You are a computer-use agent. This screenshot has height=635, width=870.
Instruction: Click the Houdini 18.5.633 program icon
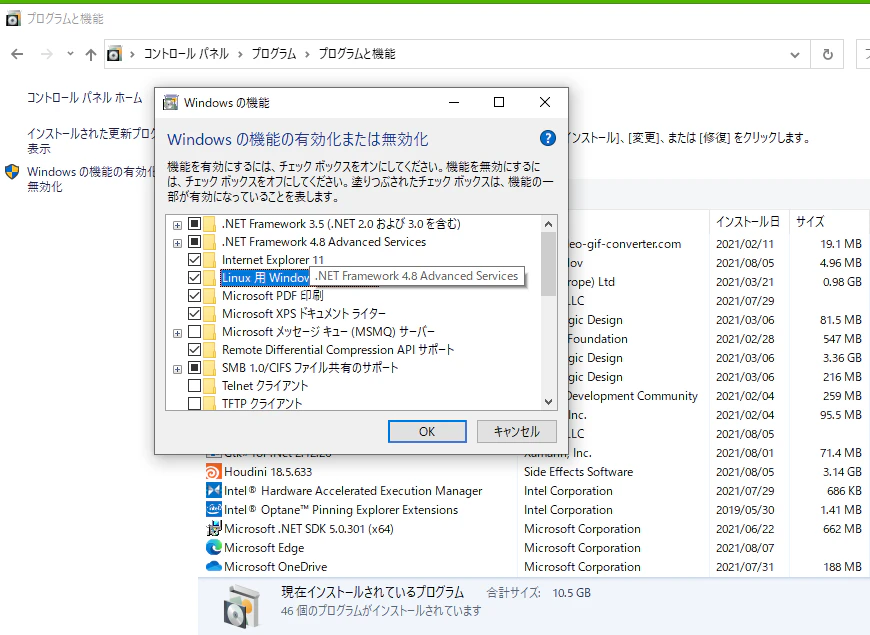pyautogui.click(x=214, y=472)
